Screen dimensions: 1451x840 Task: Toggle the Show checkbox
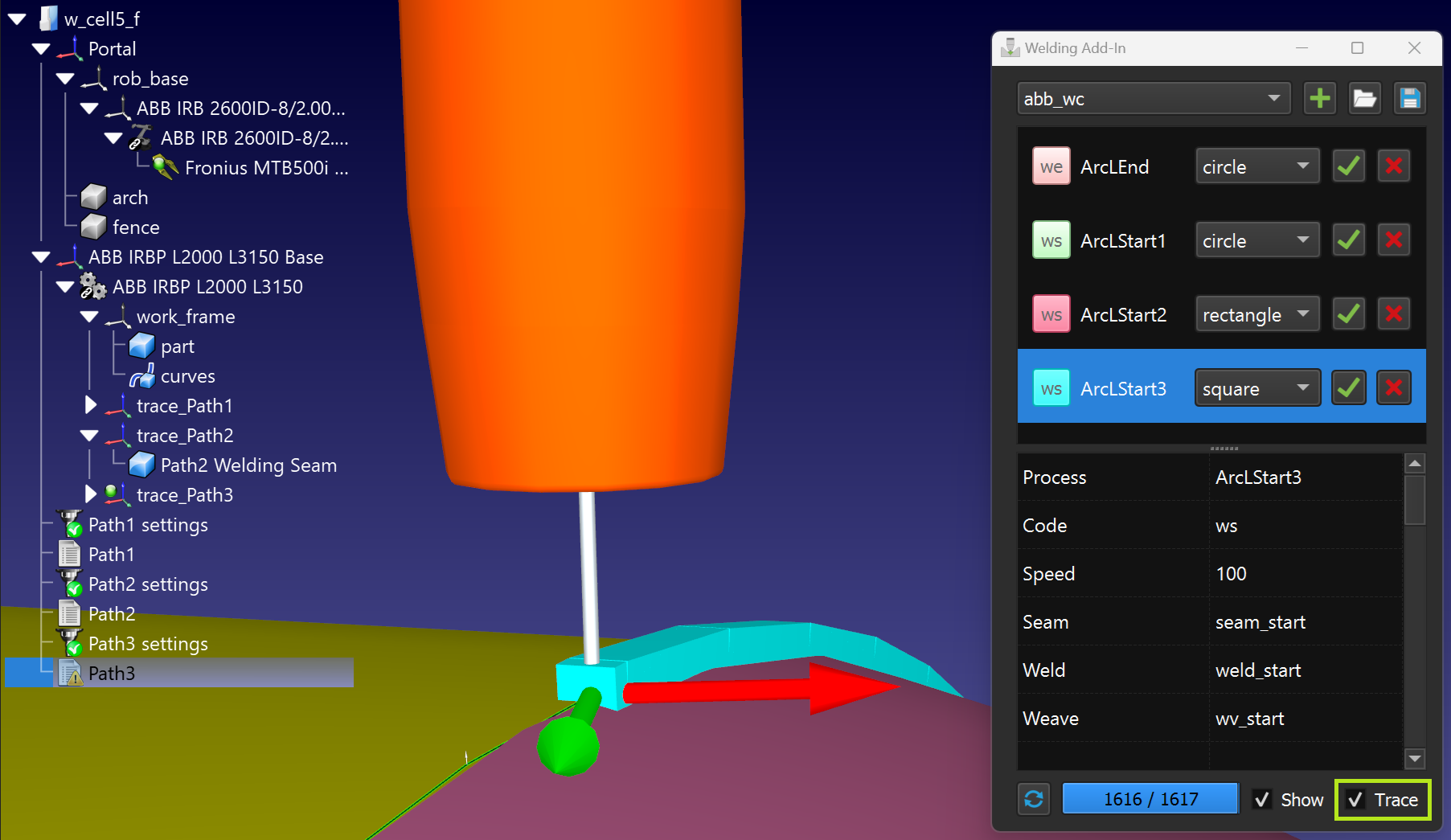click(x=1262, y=800)
